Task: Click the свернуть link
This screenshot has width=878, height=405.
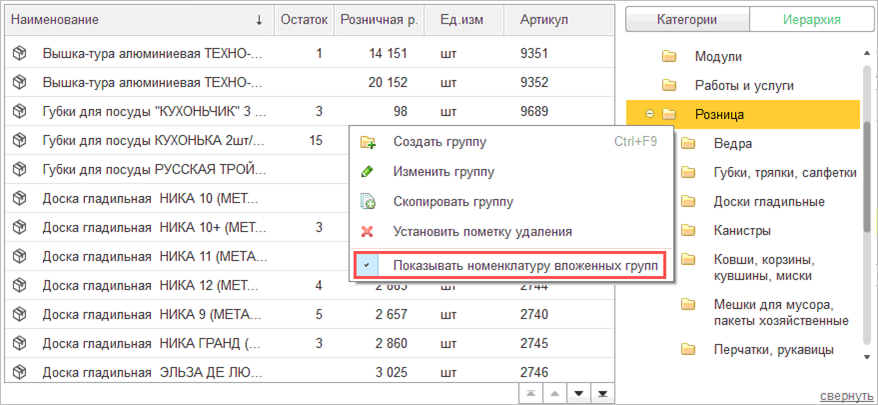Action: (848, 397)
